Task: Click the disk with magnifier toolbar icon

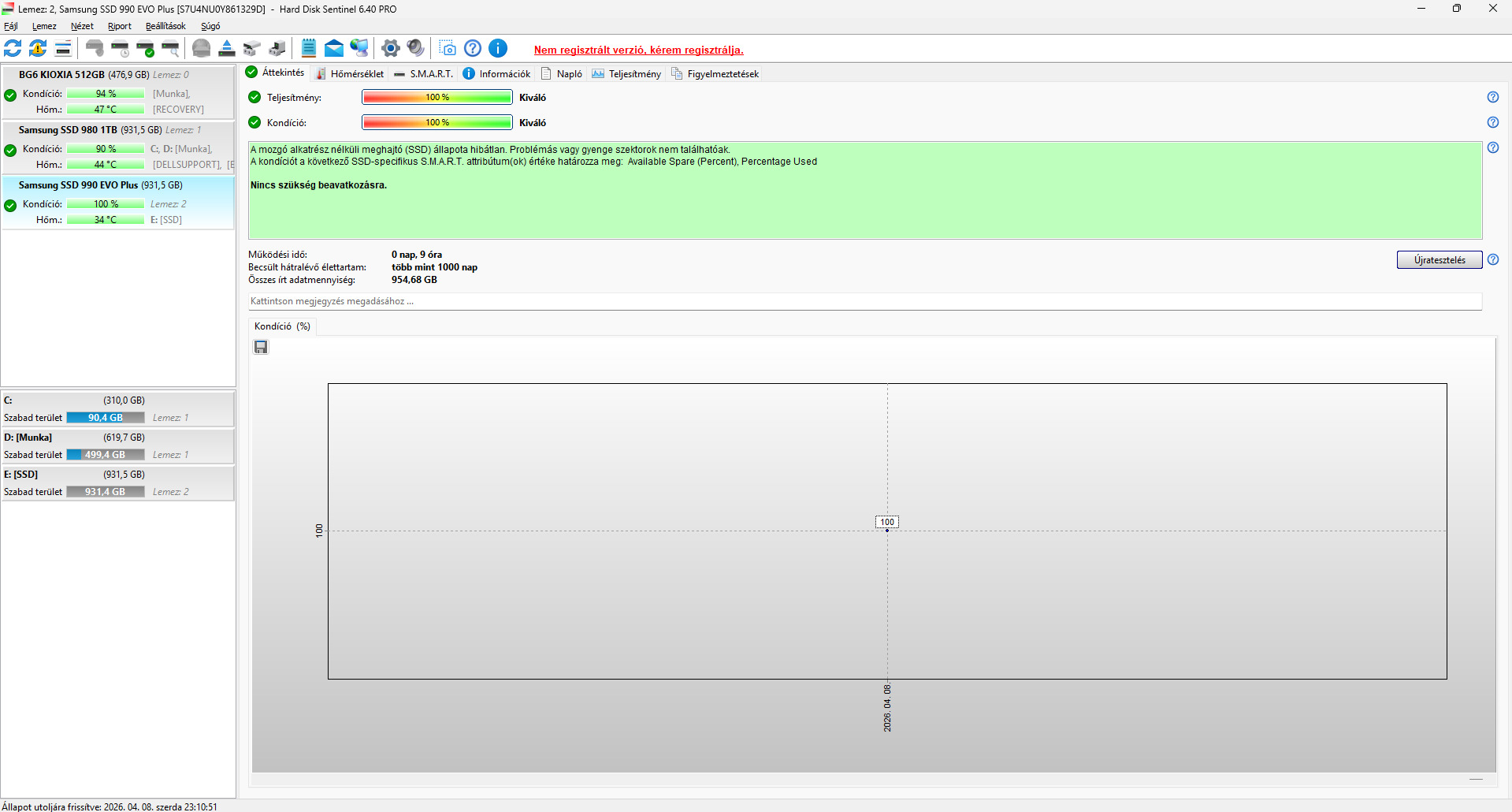Action: point(170,48)
